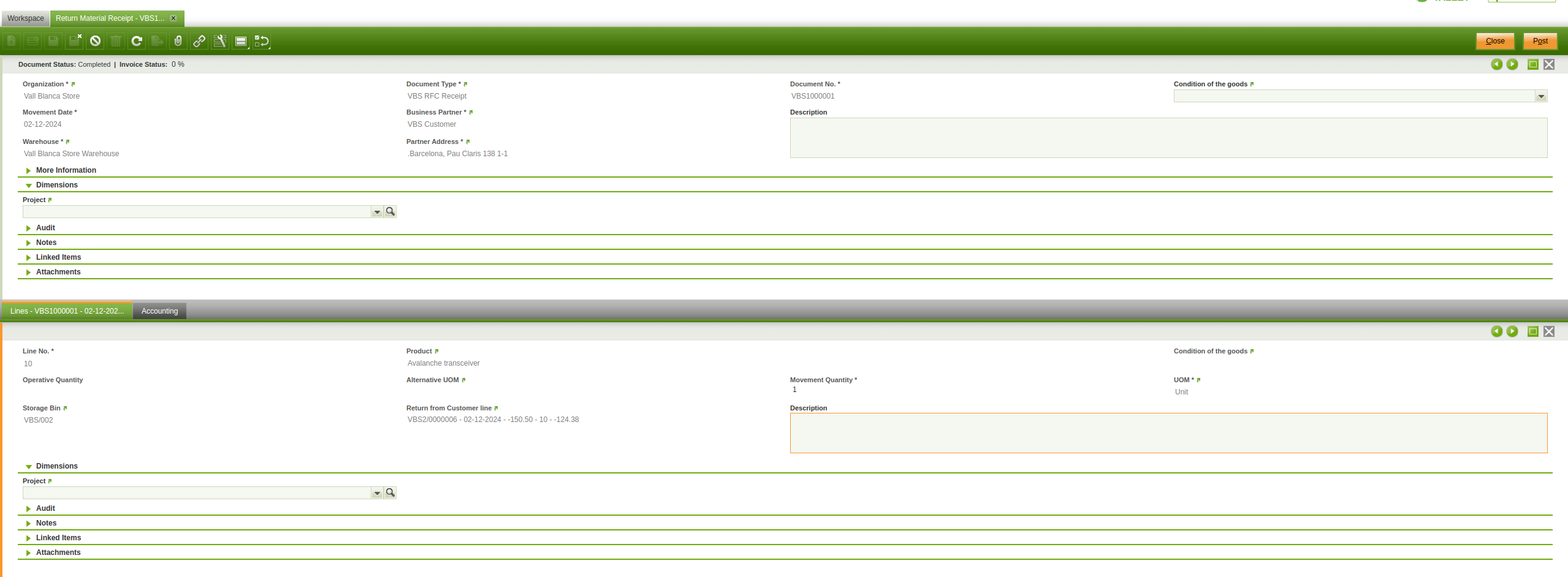Click the link icon beside Organization label
Screen dimensions: 1568x577
click(73, 84)
